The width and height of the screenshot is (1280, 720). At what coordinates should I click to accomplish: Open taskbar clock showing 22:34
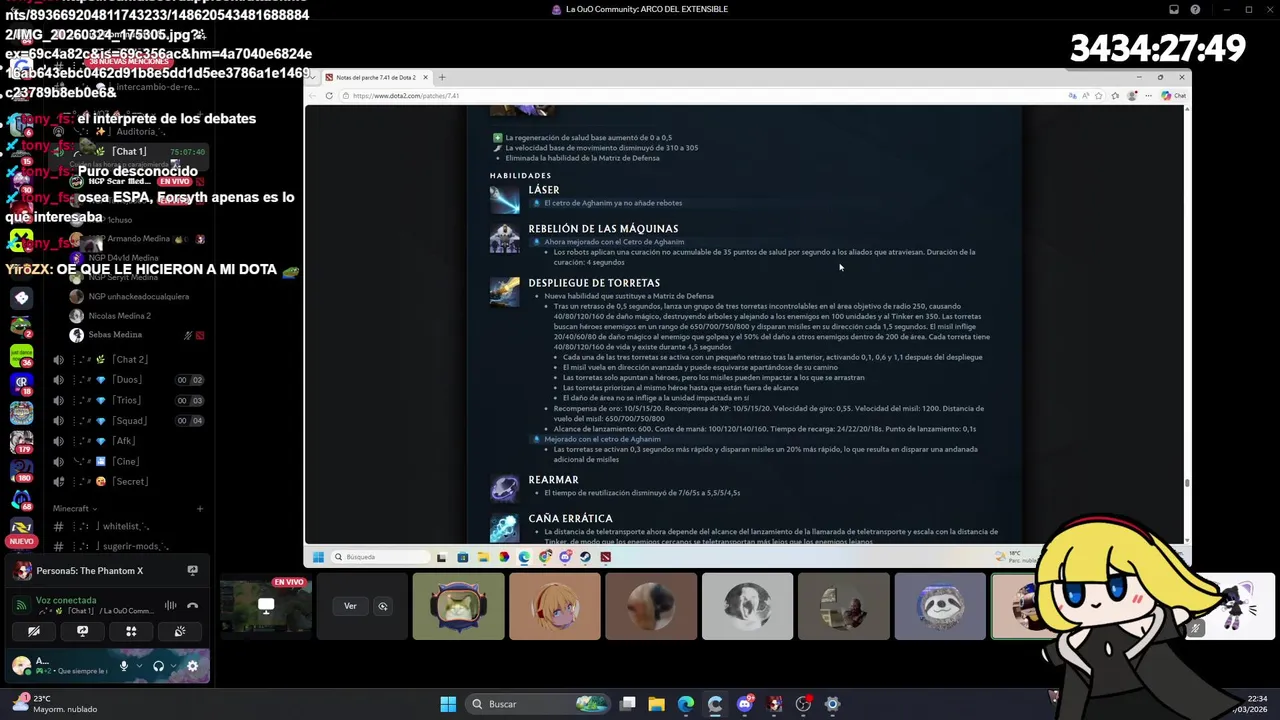(1250, 704)
